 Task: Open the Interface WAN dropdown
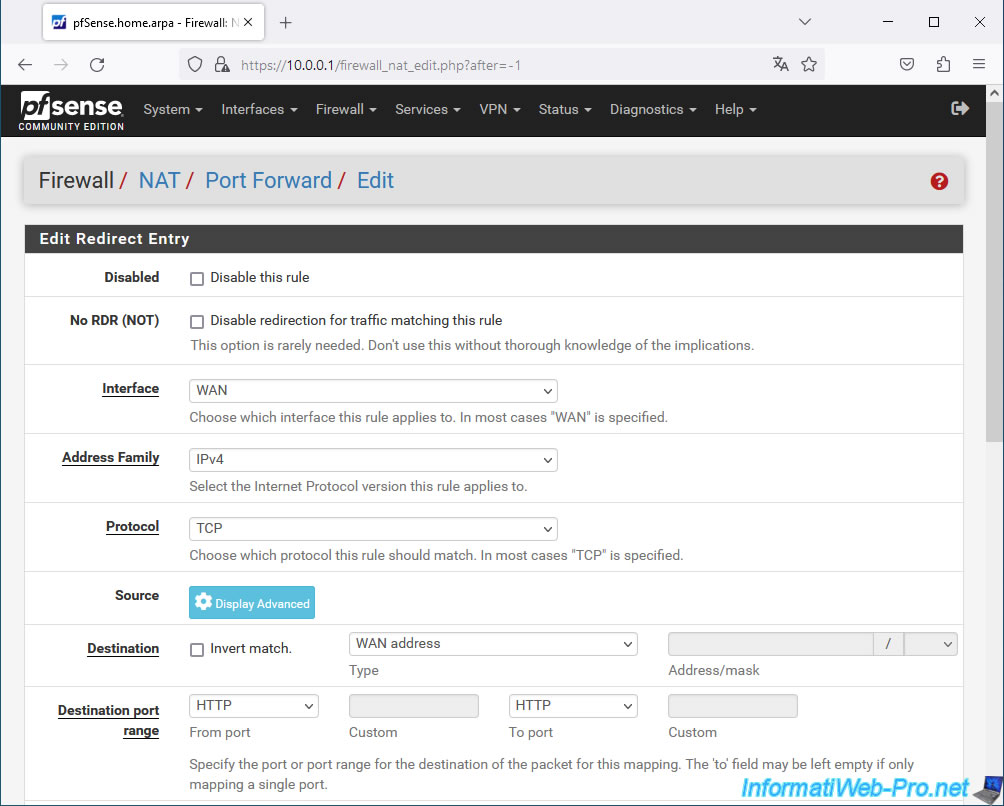373,391
